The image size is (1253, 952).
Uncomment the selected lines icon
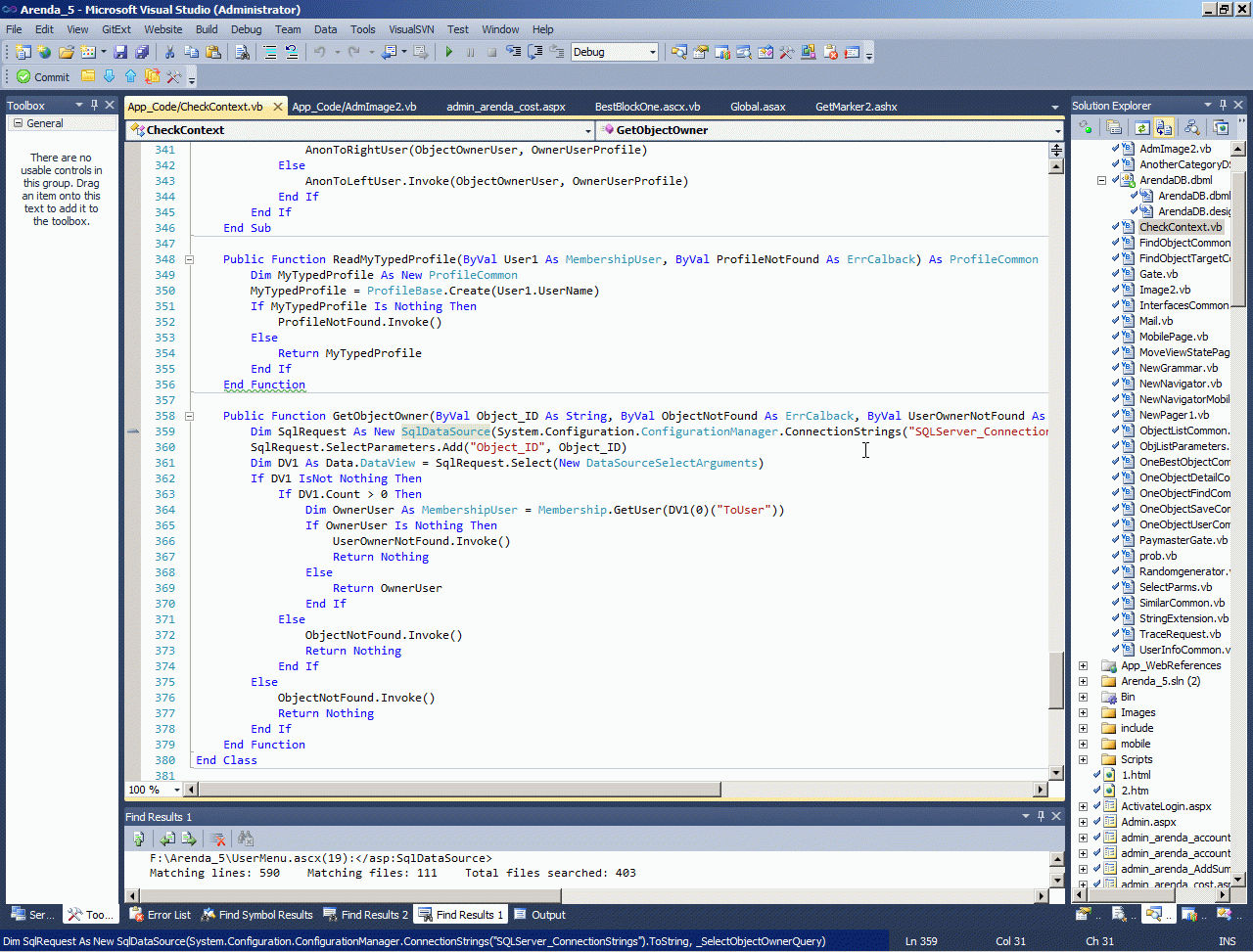point(292,52)
